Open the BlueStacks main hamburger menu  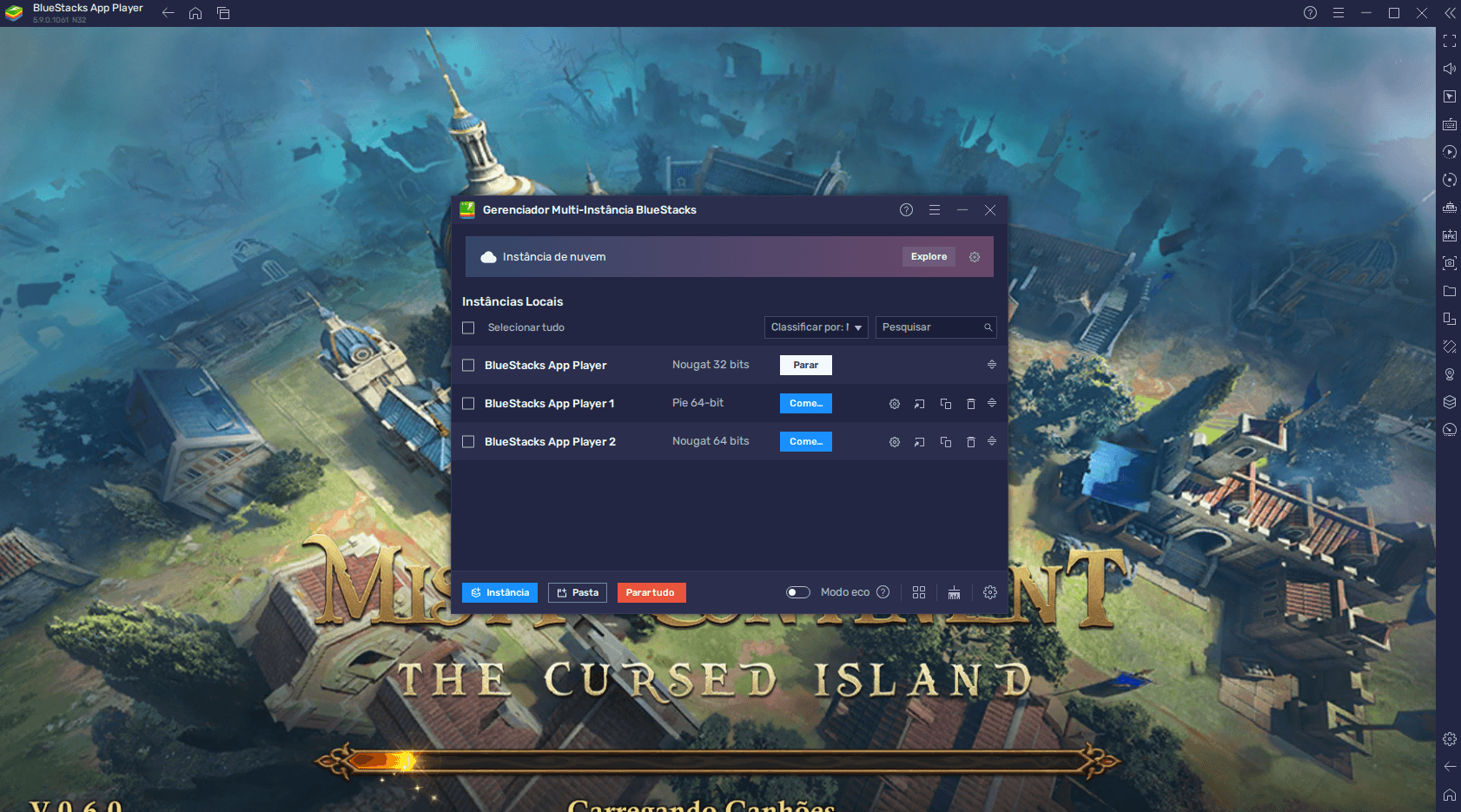point(1339,13)
